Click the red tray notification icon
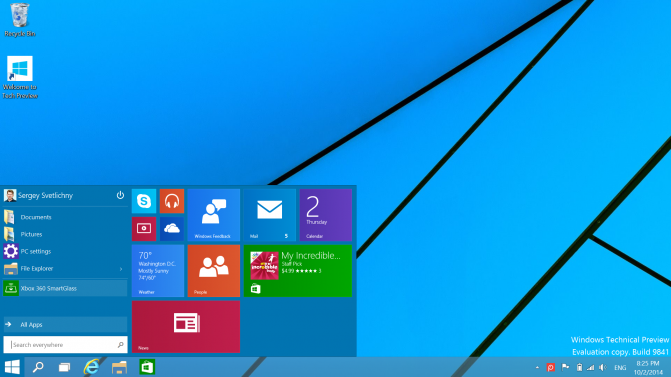 click(551, 367)
